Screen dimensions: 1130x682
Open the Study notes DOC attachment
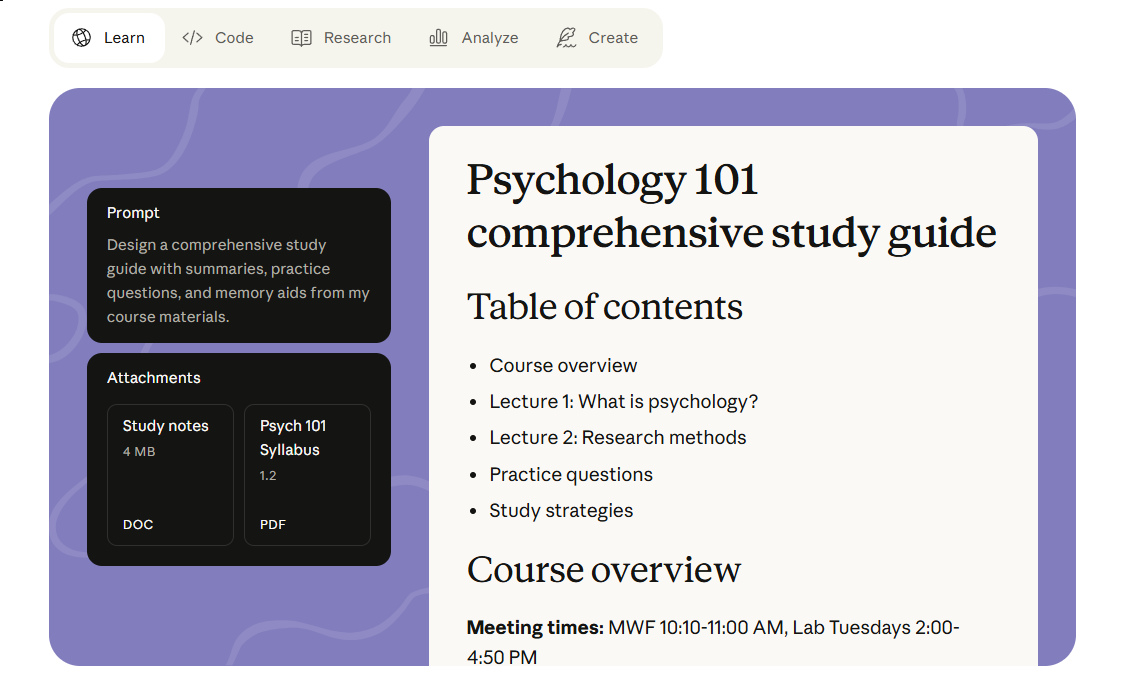coord(170,475)
